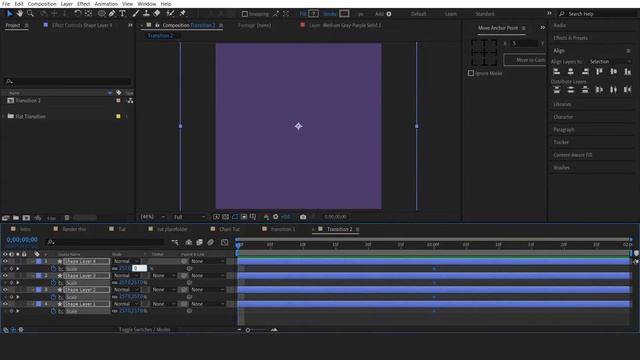This screenshot has height=360, width=640.
Task: Click the last Distribute Layers icon
Action: pos(628,90)
